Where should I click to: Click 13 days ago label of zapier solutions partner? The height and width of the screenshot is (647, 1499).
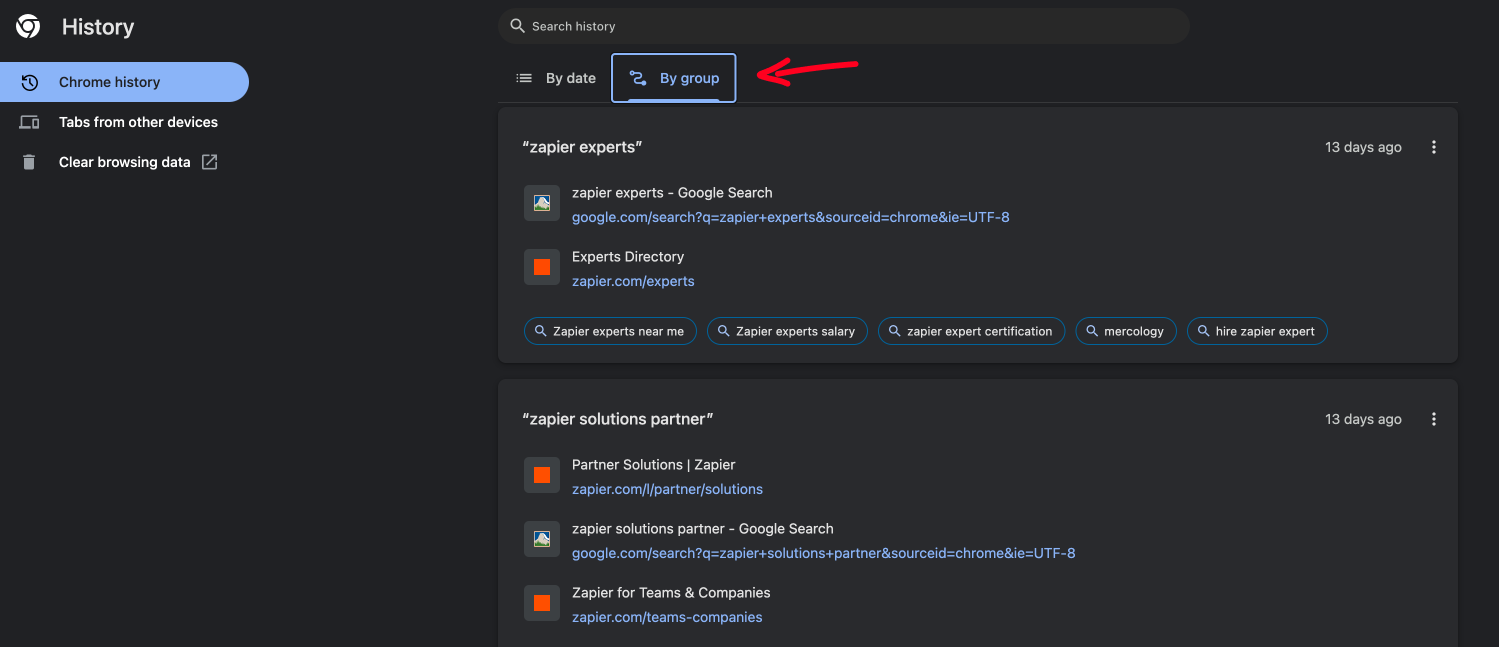tap(1363, 419)
